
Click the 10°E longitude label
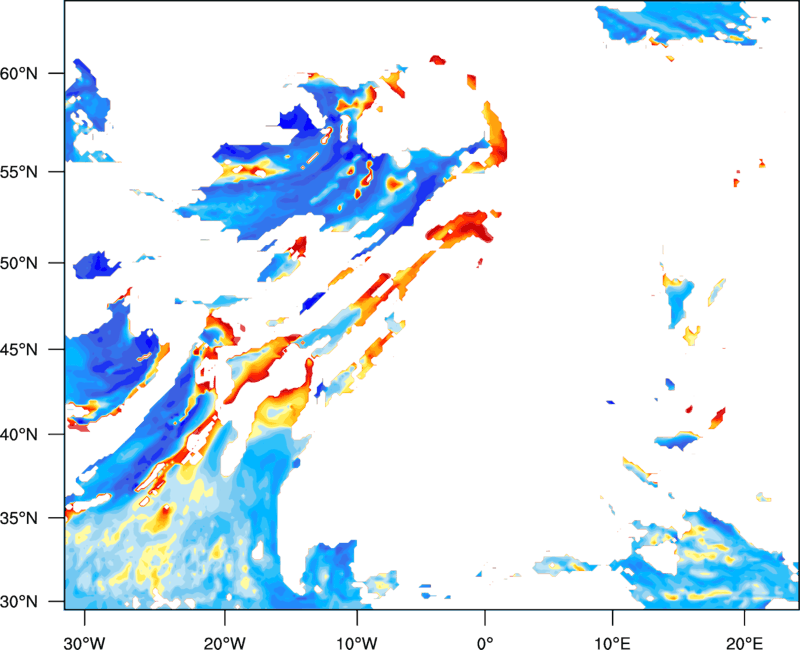(612, 643)
